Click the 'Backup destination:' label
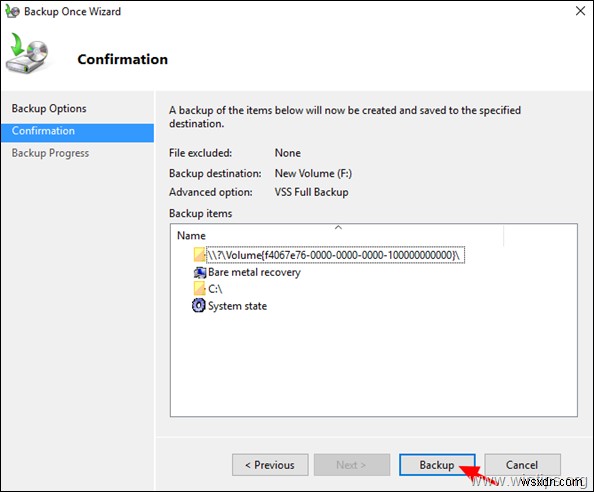 (215, 173)
